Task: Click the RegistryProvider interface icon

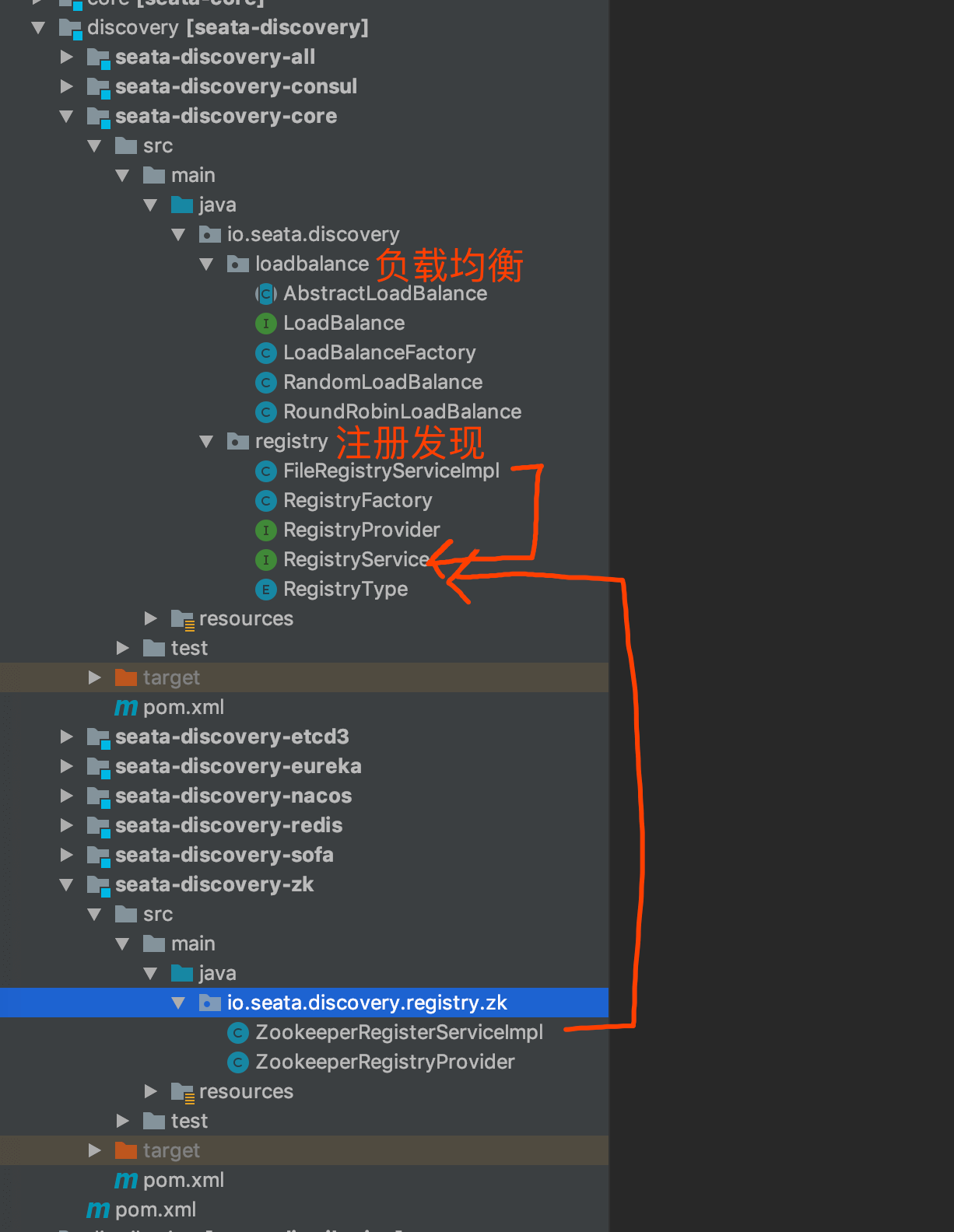Action: click(265, 530)
